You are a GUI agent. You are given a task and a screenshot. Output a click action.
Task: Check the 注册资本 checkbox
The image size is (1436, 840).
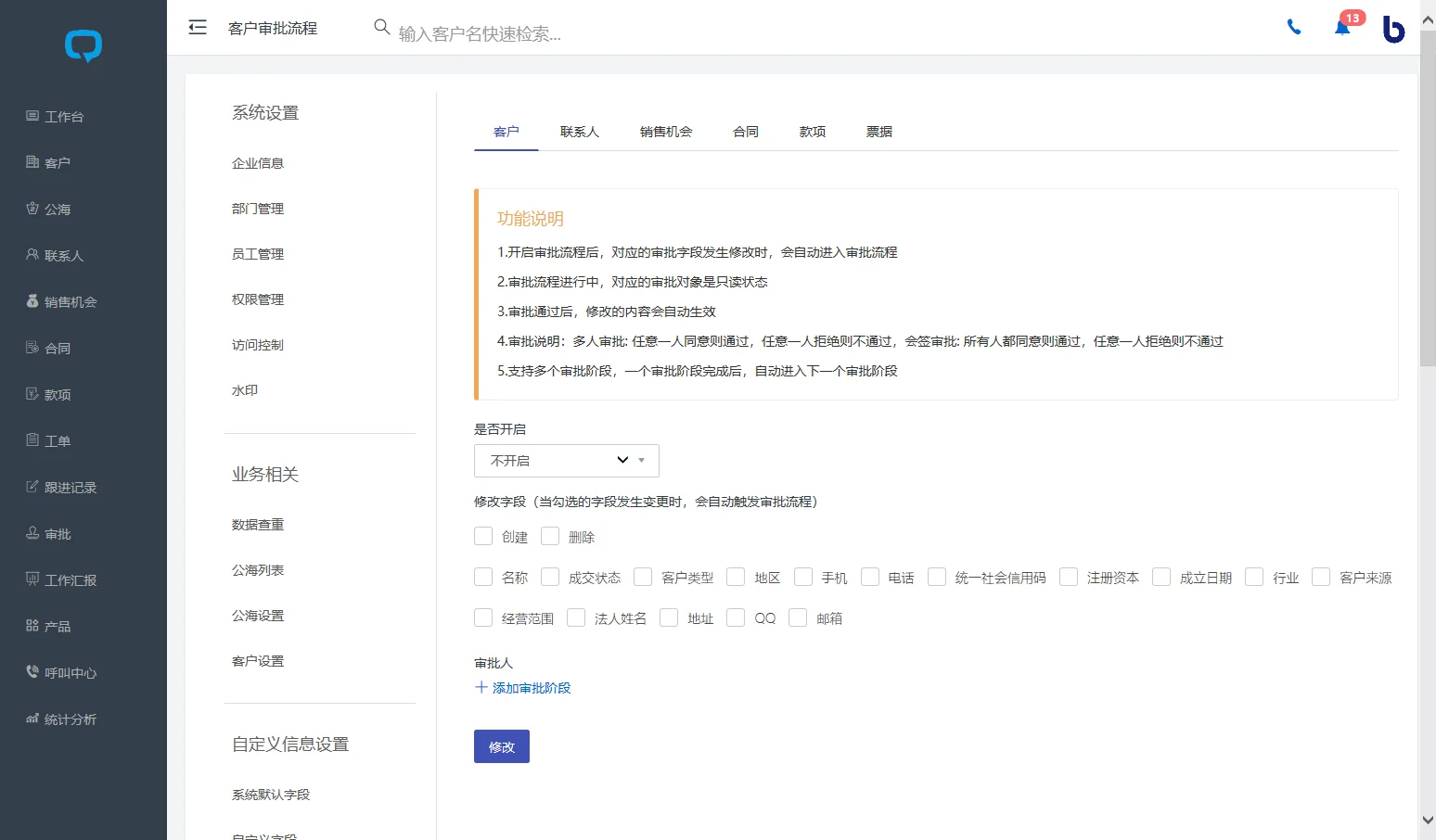coord(1069,577)
